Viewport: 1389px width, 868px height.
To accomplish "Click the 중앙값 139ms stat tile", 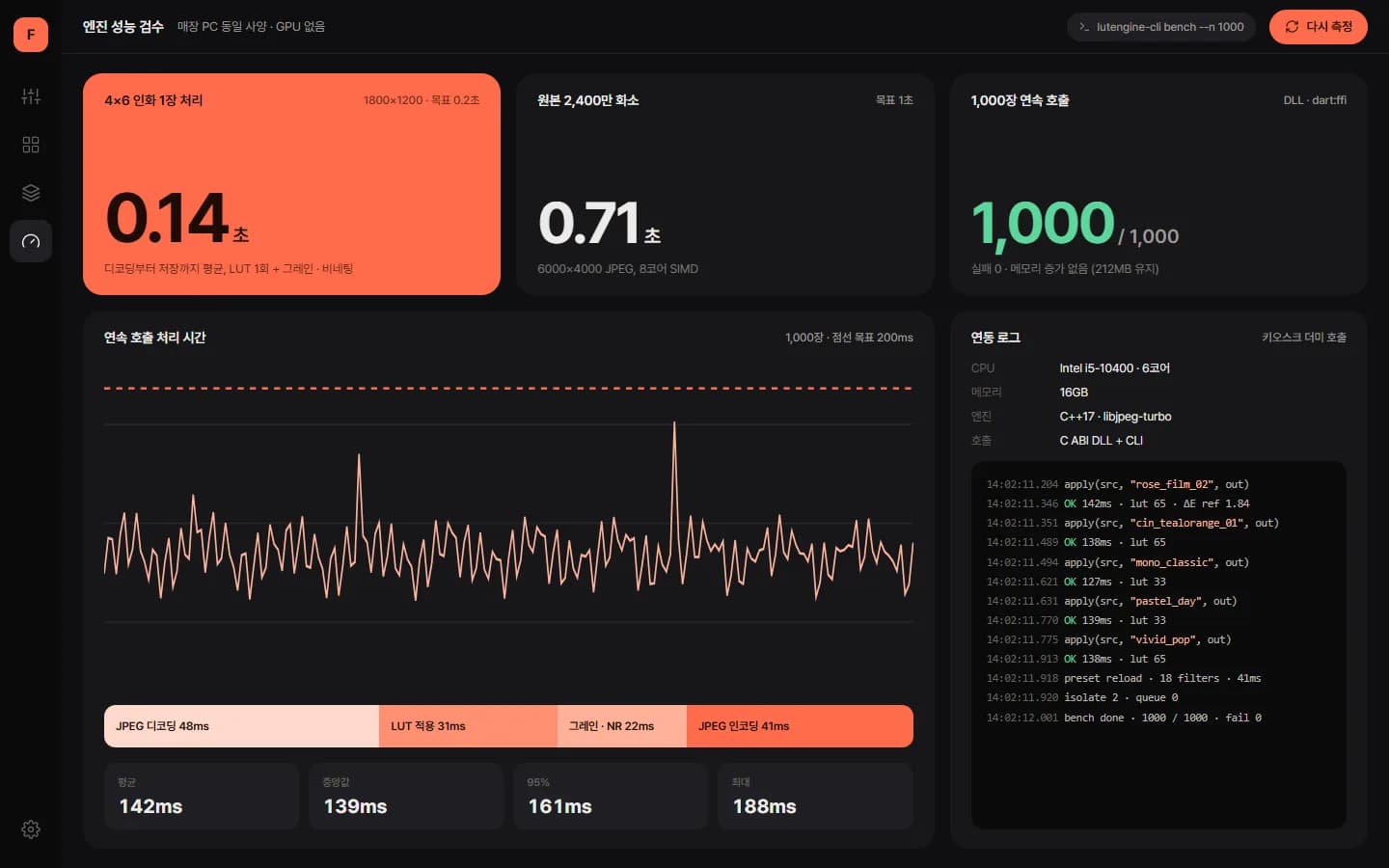I will click(x=406, y=797).
